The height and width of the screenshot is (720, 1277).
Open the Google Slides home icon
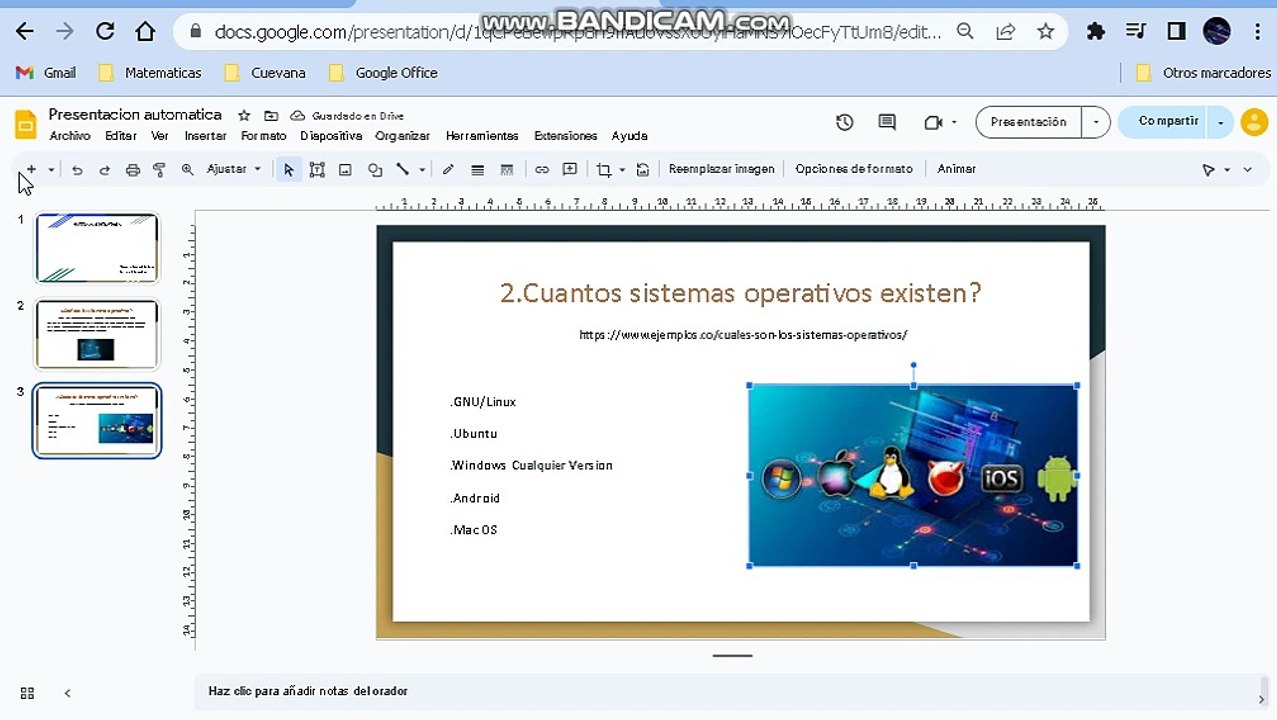(x=25, y=124)
